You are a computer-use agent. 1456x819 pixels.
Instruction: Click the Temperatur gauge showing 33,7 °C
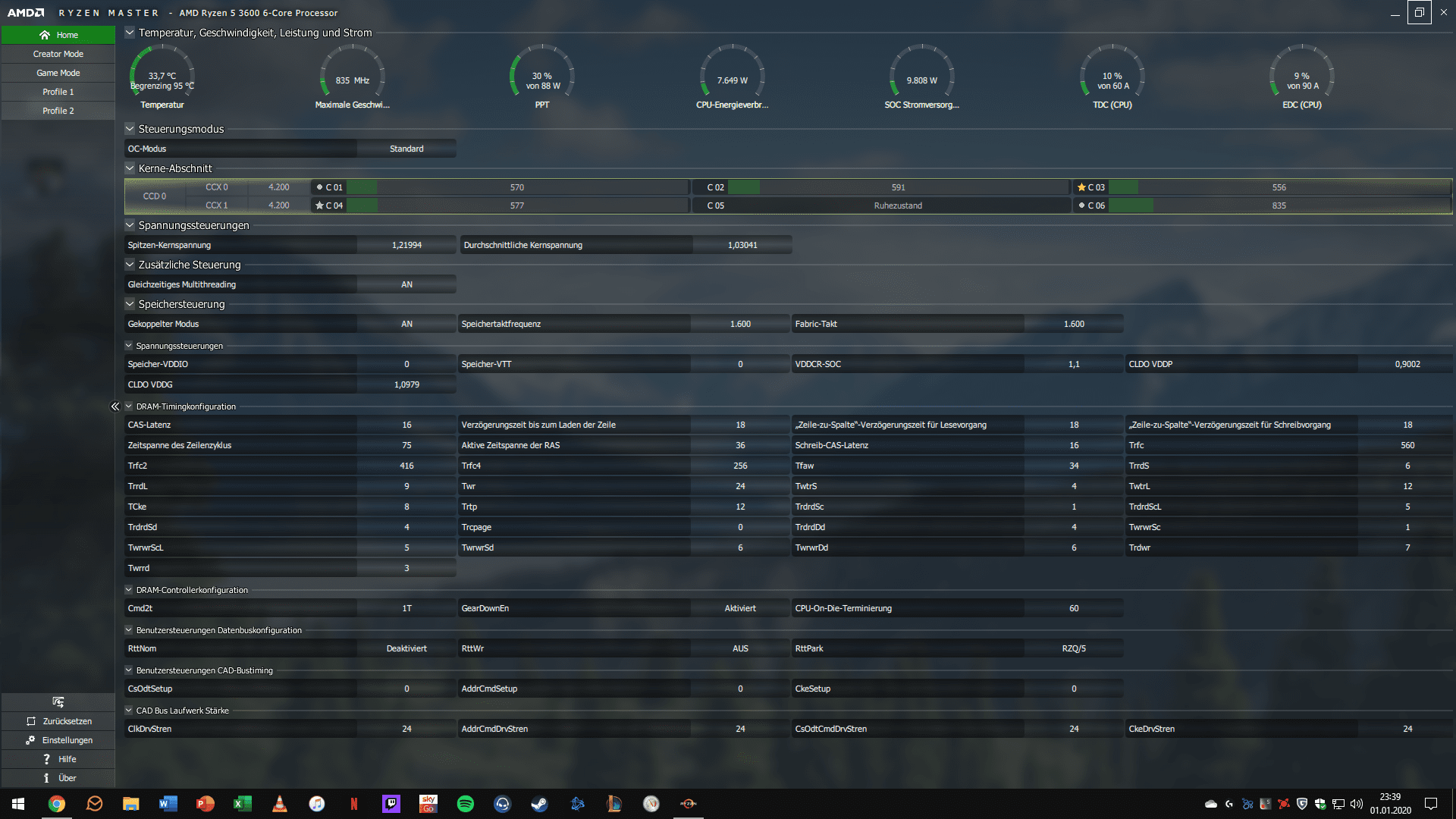coord(162,76)
